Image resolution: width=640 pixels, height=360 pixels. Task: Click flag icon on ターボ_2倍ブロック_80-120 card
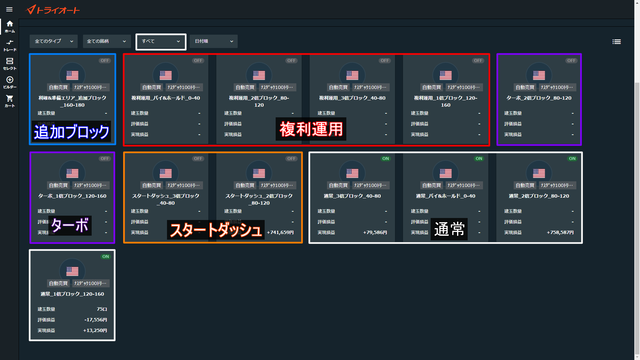click(x=539, y=75)
